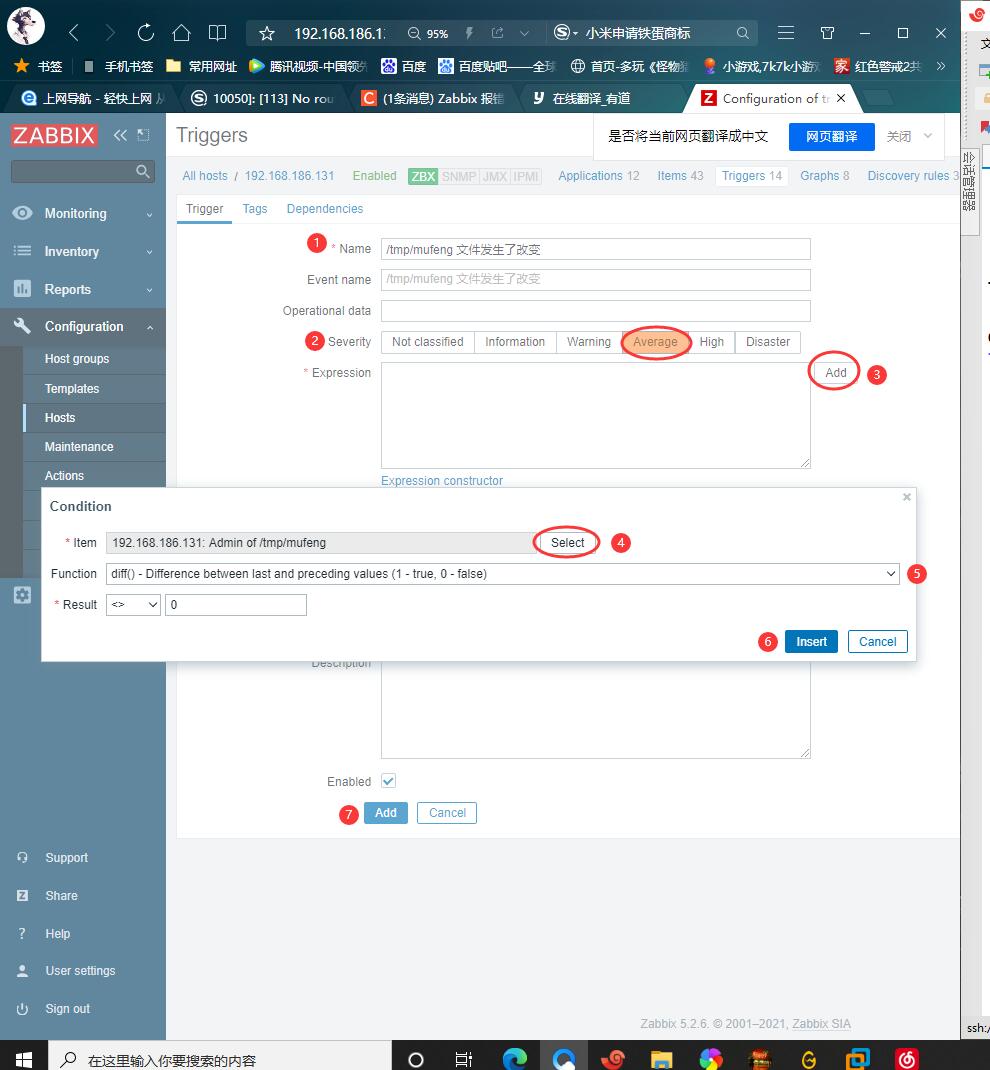Switch to the Dependencies tab
990x1070 pixels.
(325, 209)
